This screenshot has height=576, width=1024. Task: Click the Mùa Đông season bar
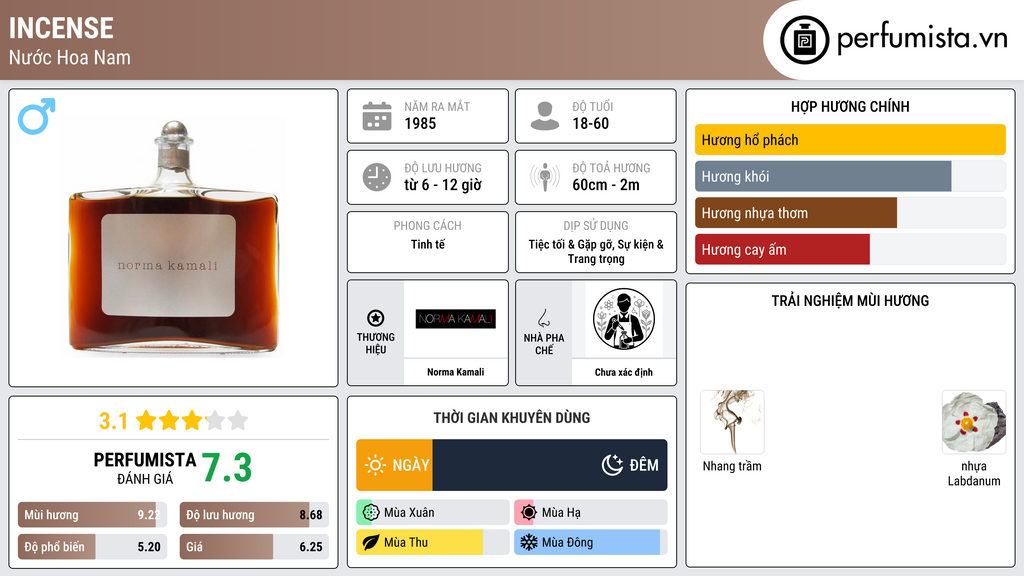(590, 543)
